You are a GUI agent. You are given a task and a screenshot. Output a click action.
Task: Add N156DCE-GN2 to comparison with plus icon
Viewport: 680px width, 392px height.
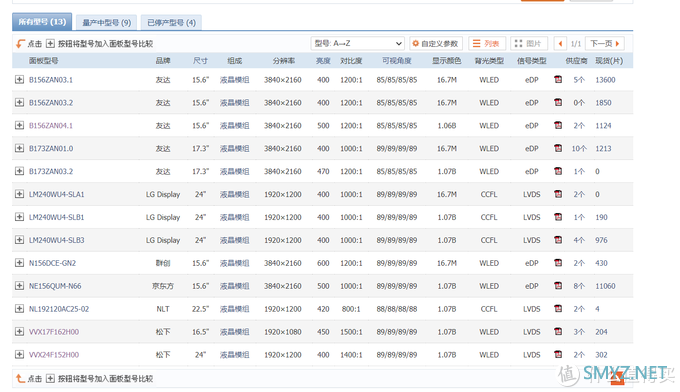click(x=19, y=263)
